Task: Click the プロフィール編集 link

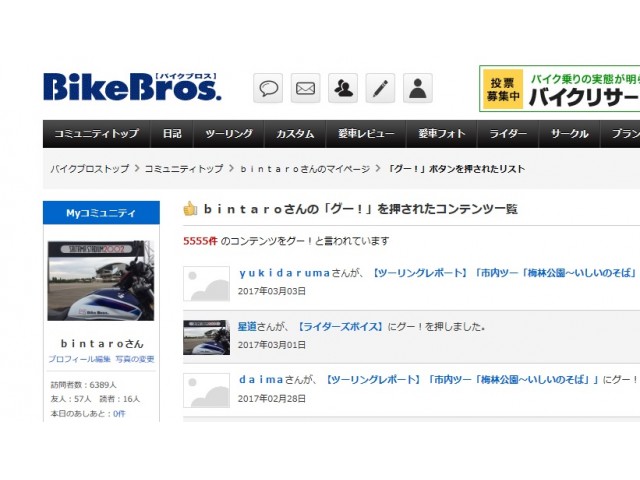Action: tap(80, 359)
